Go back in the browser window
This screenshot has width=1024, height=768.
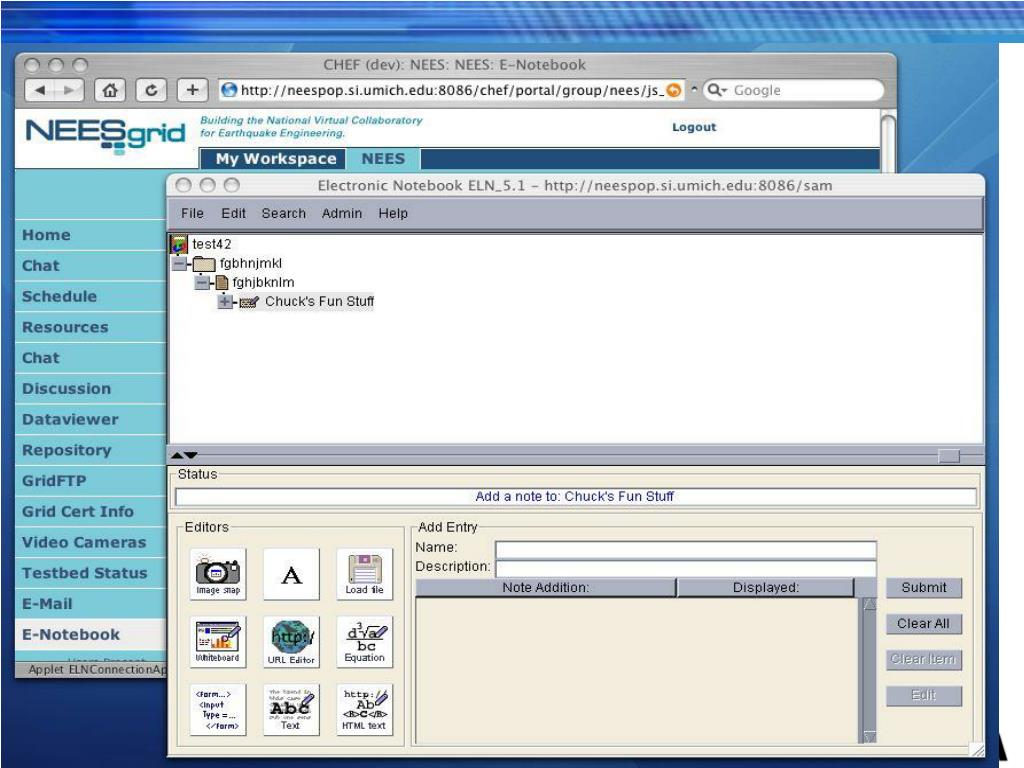tap(40, 90)
